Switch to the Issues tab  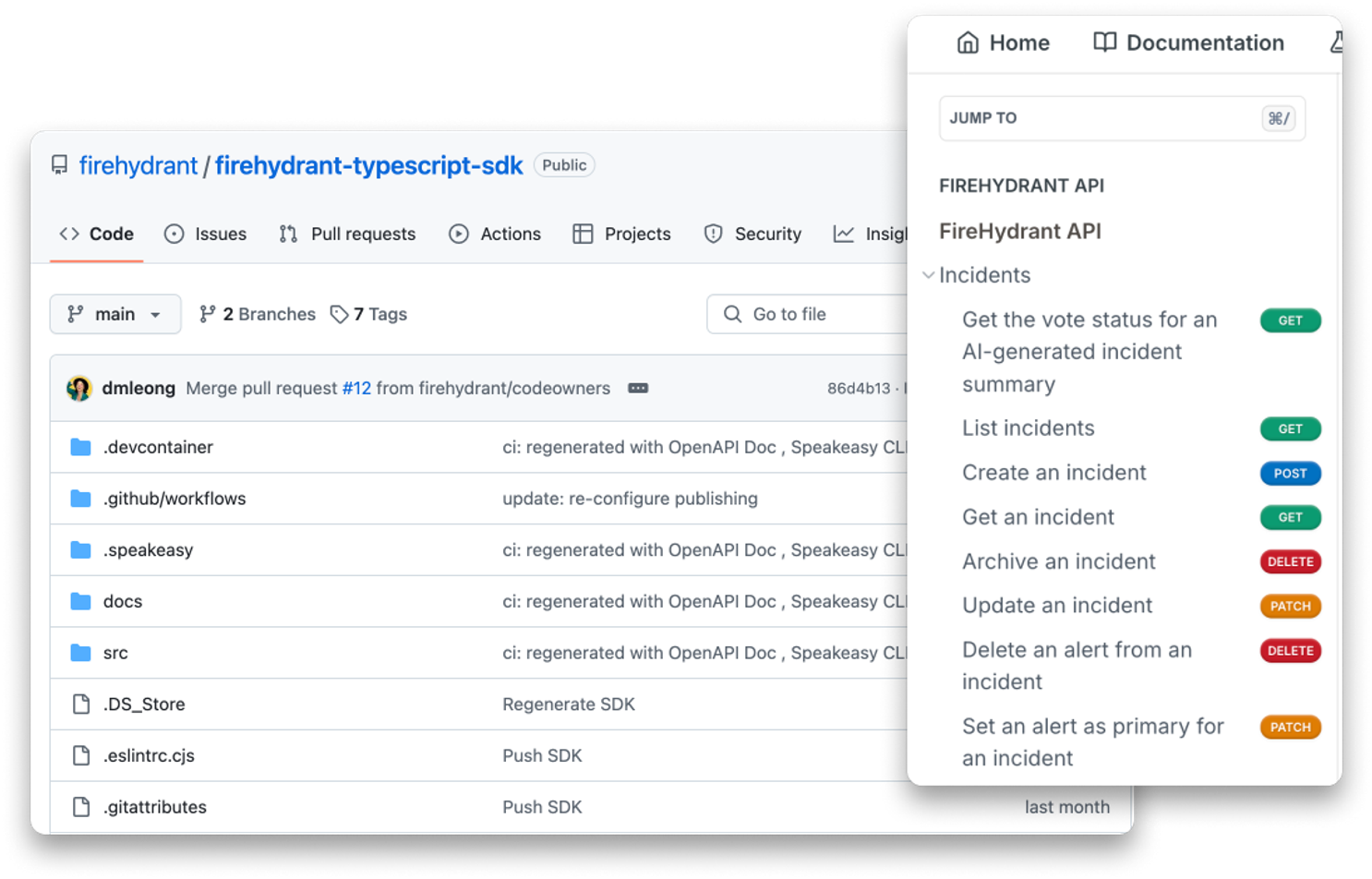coord(205,235)
